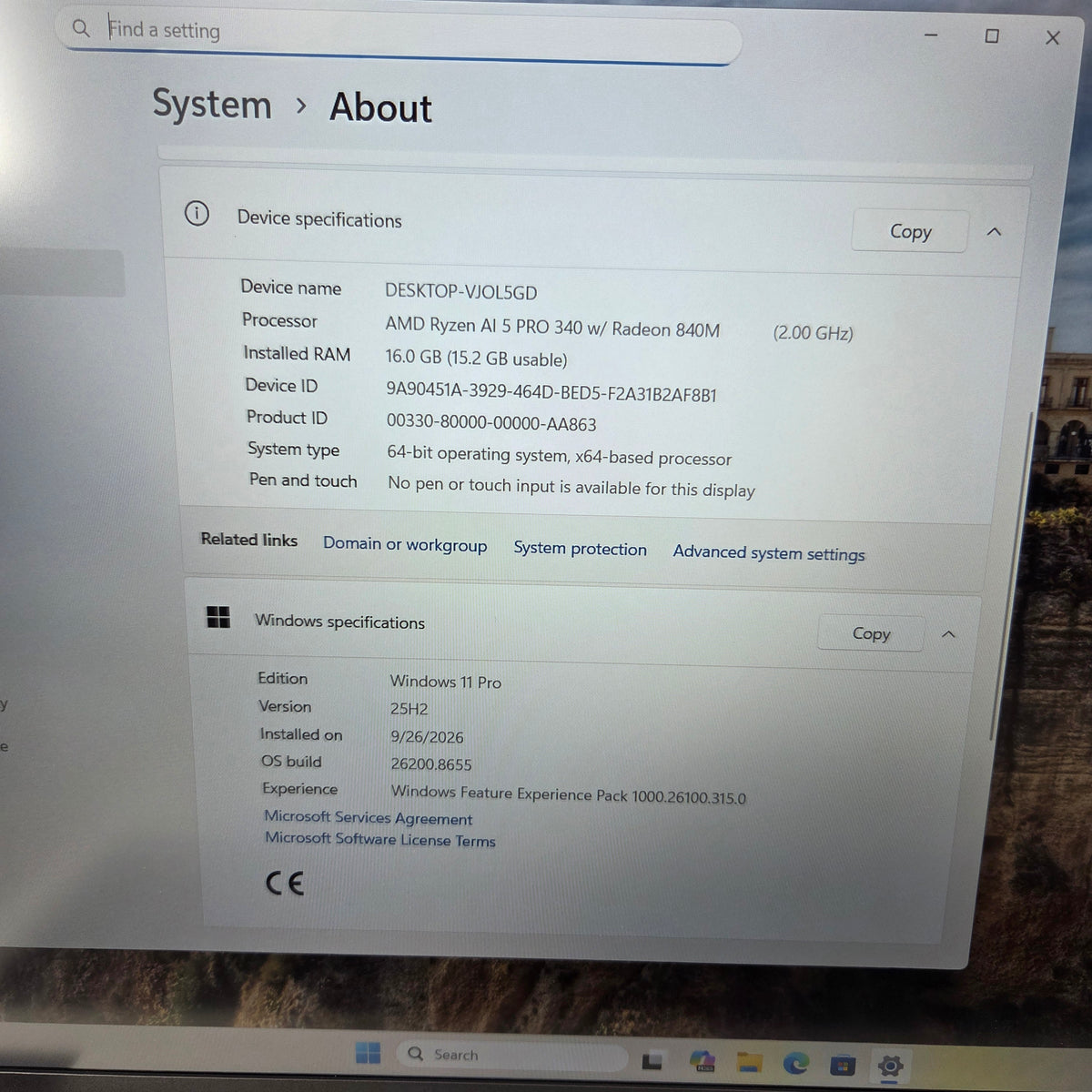
Task: Maximize the Settings window
Action: (x=992, y=35)
